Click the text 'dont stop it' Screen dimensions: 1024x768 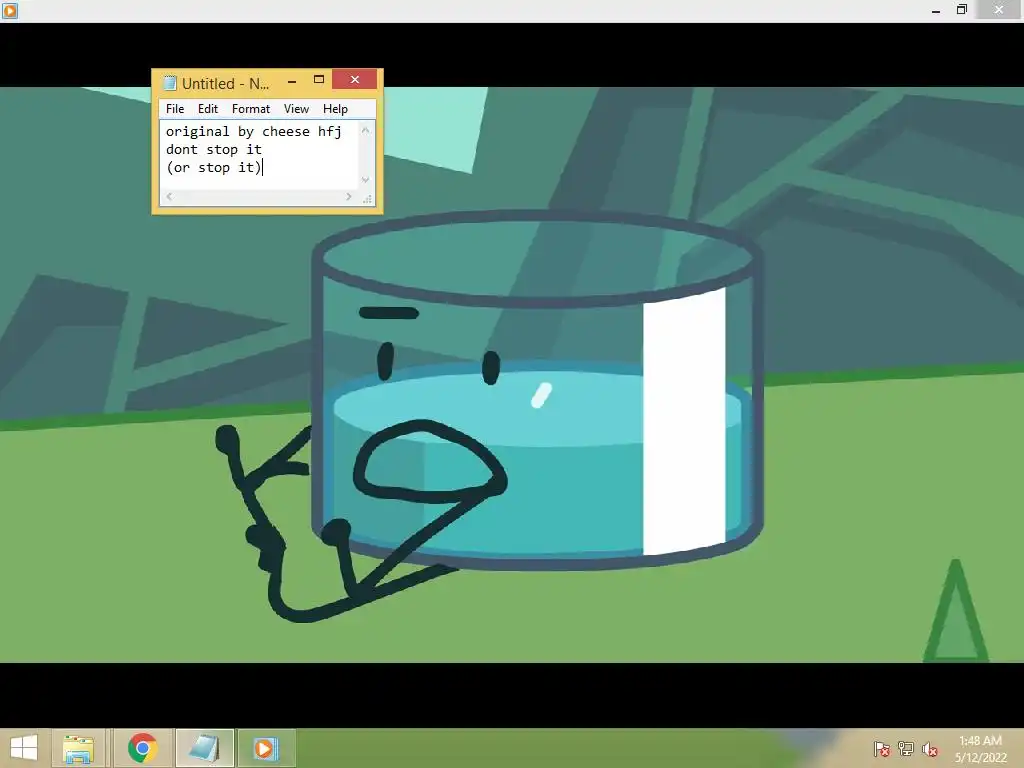(214, 150)
